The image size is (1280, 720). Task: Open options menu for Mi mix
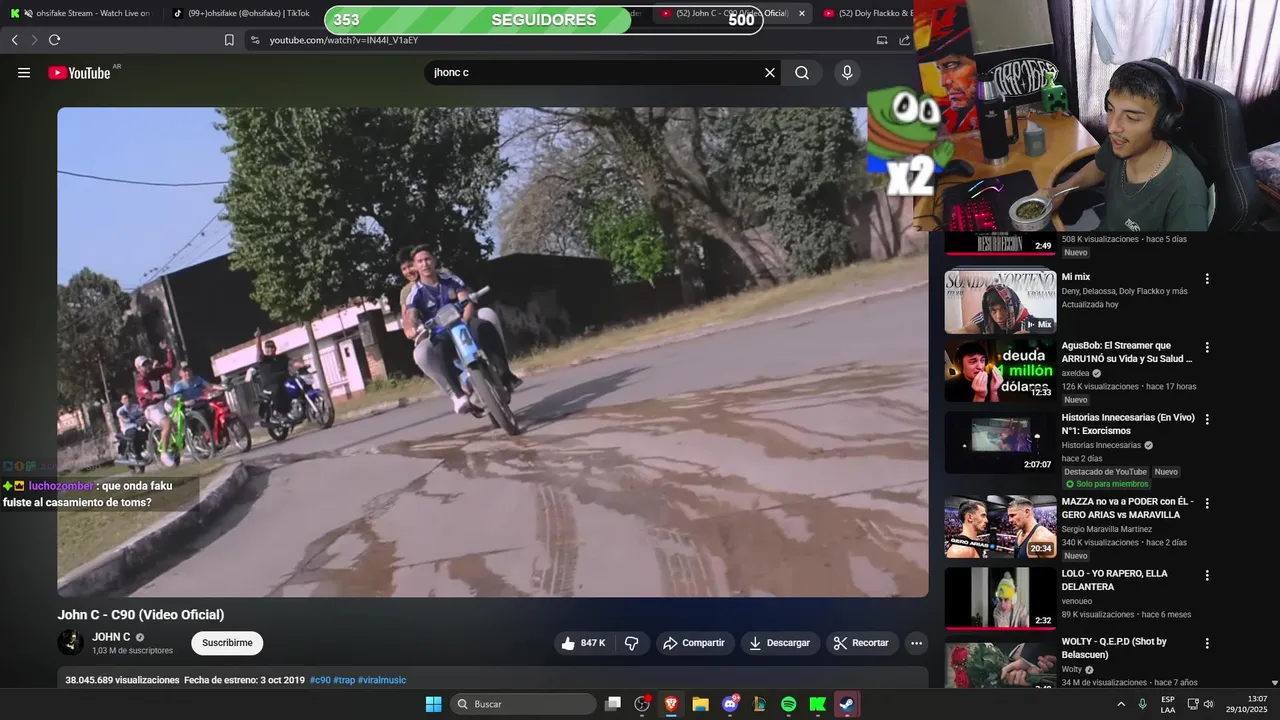pyautogui.click(x=1207, y=279)
